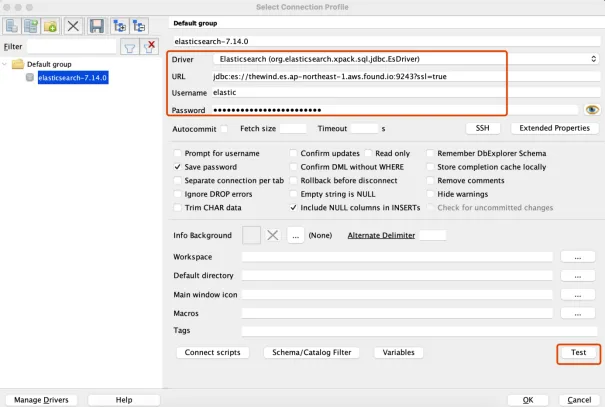The image size is (605, 407).
Task: Pick Info Background color swatch
Action: coord(251,235)
